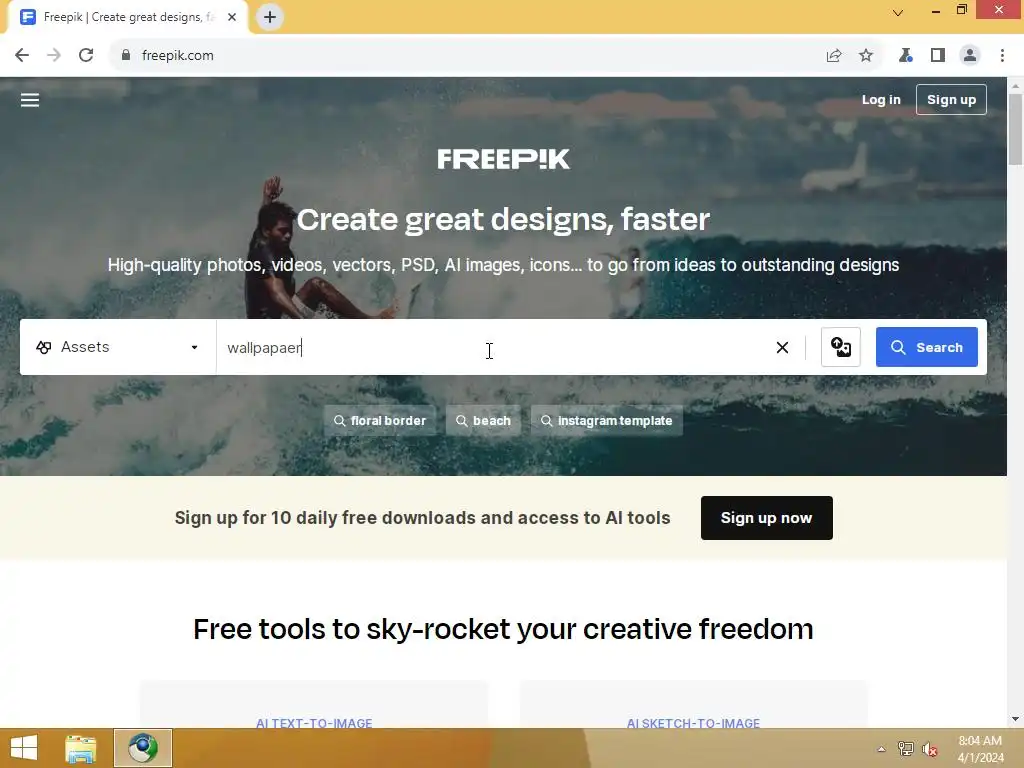This screenshot has height=768, width=1024.
Task: Select the floral border suggestion
Action: [x=380, y=421]
